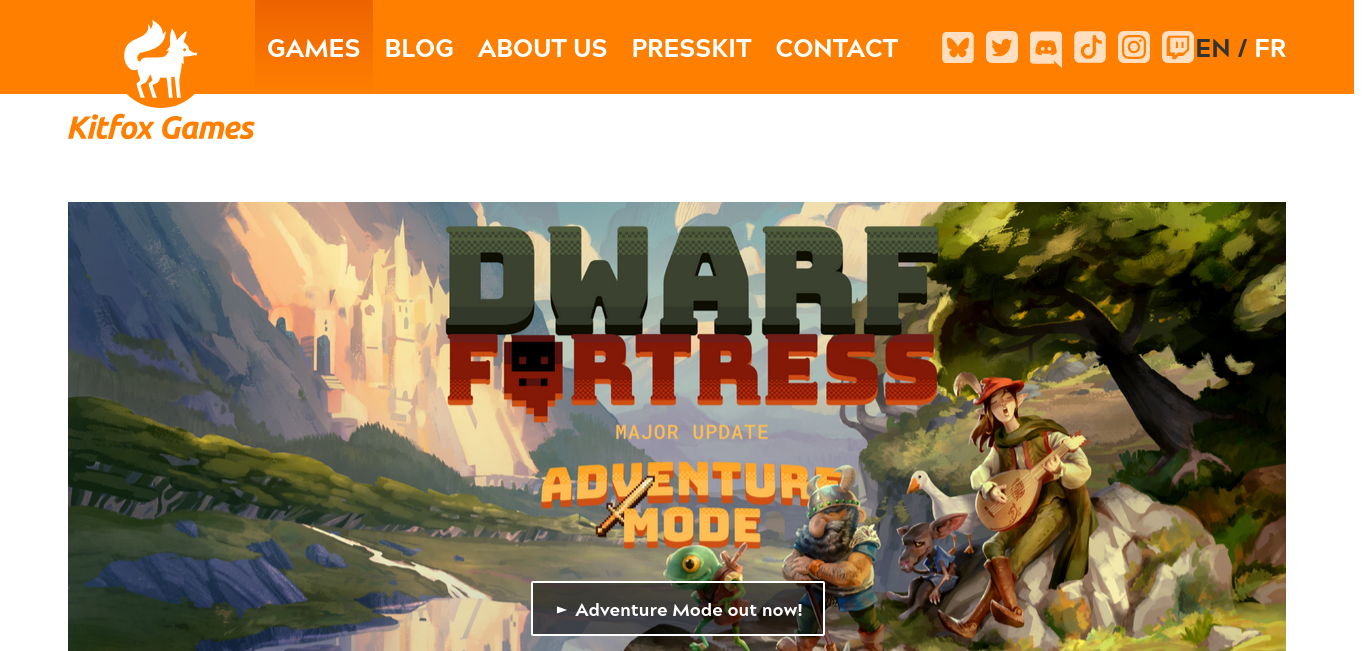
Task: Switch site language to FR
Action: coord(1270,48)
